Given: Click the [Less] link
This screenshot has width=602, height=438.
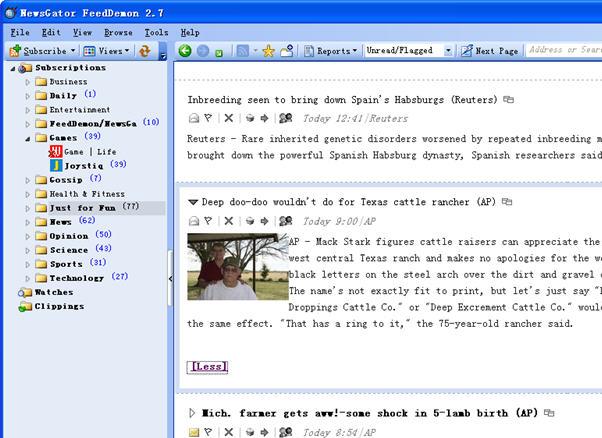Looking at the screenshot, I should (207, 366).
